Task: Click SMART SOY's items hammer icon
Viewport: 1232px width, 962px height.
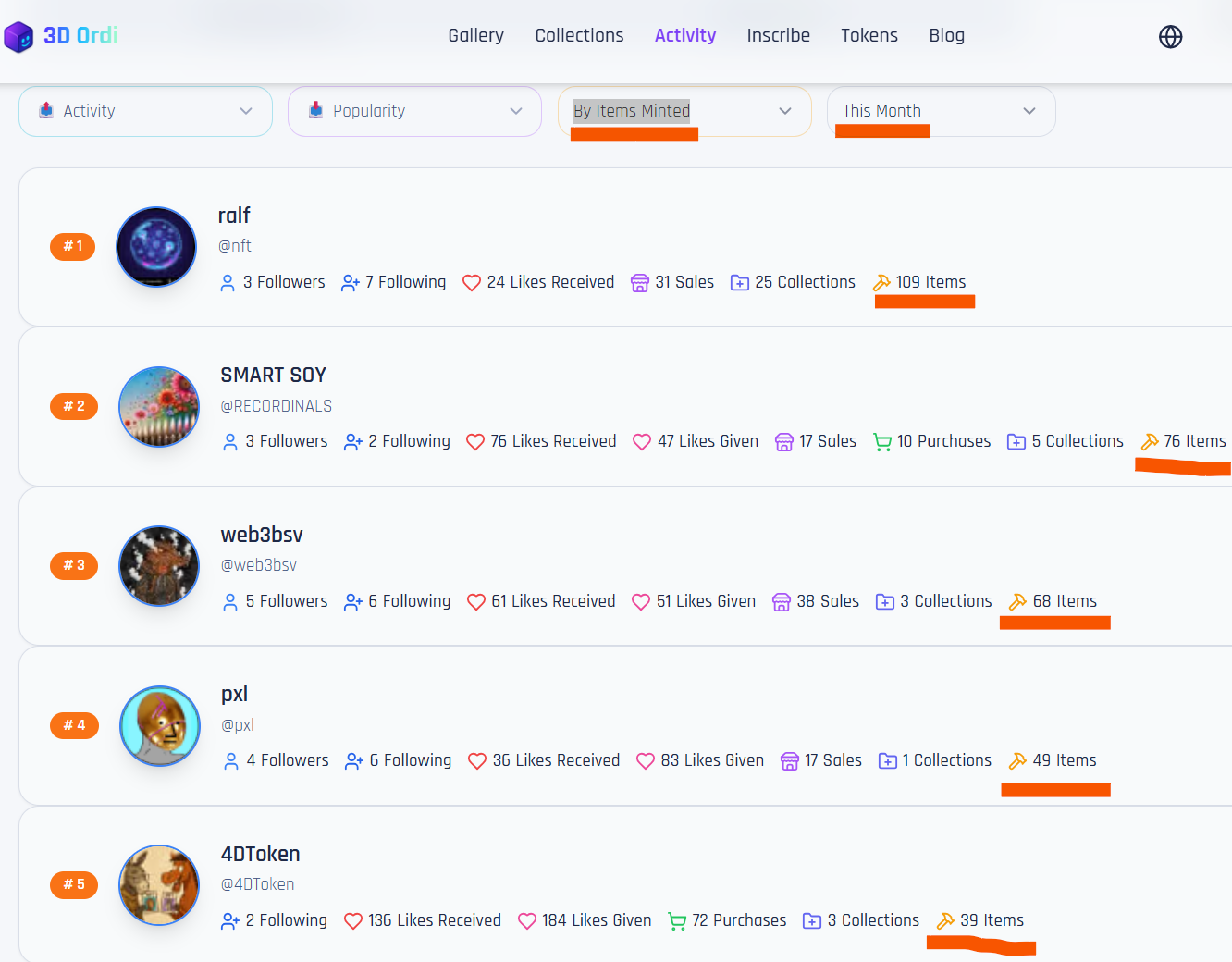Action: (x=1150, y=442)
